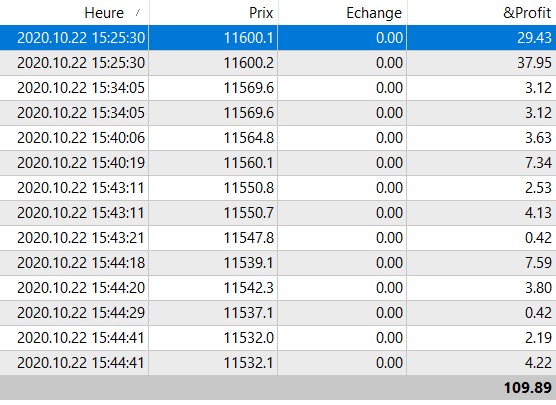
Task: Click the profit value 2.53
Action: tap(538, 188)
